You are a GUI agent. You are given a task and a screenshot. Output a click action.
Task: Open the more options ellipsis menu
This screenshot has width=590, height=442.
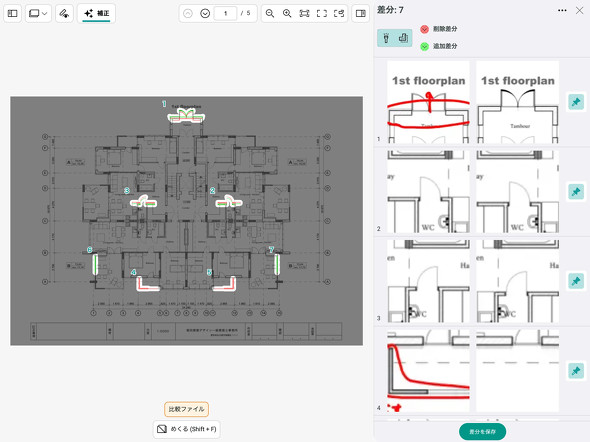[x=562, y=11]
